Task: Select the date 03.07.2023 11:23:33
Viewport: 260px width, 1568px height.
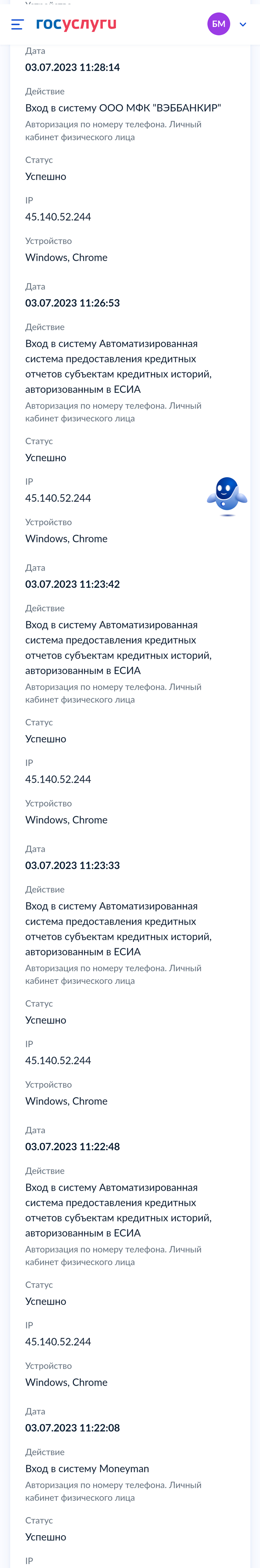Action: pyautogui.click(x=72, y=866)
